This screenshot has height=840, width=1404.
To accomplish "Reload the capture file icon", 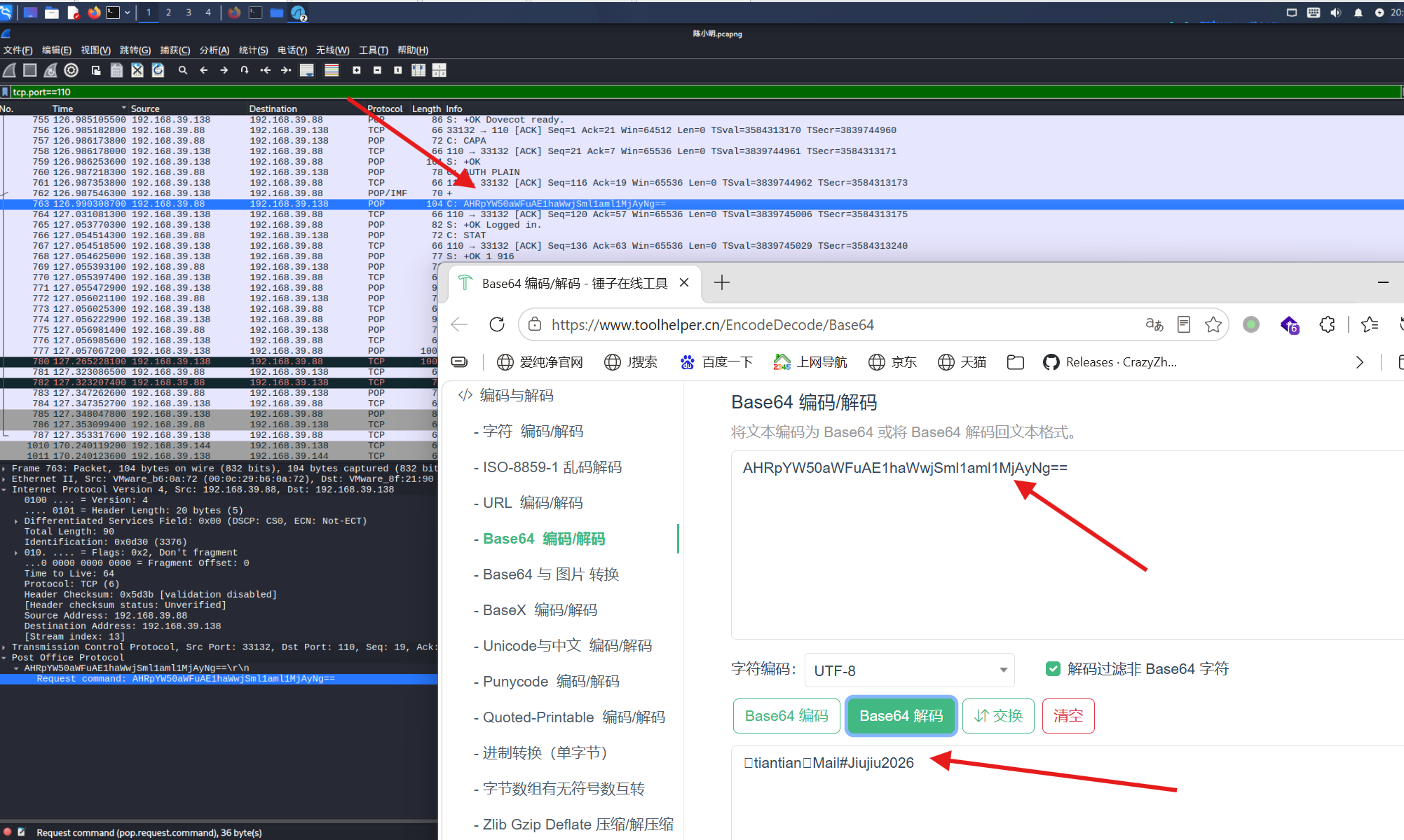I will 158,70.
